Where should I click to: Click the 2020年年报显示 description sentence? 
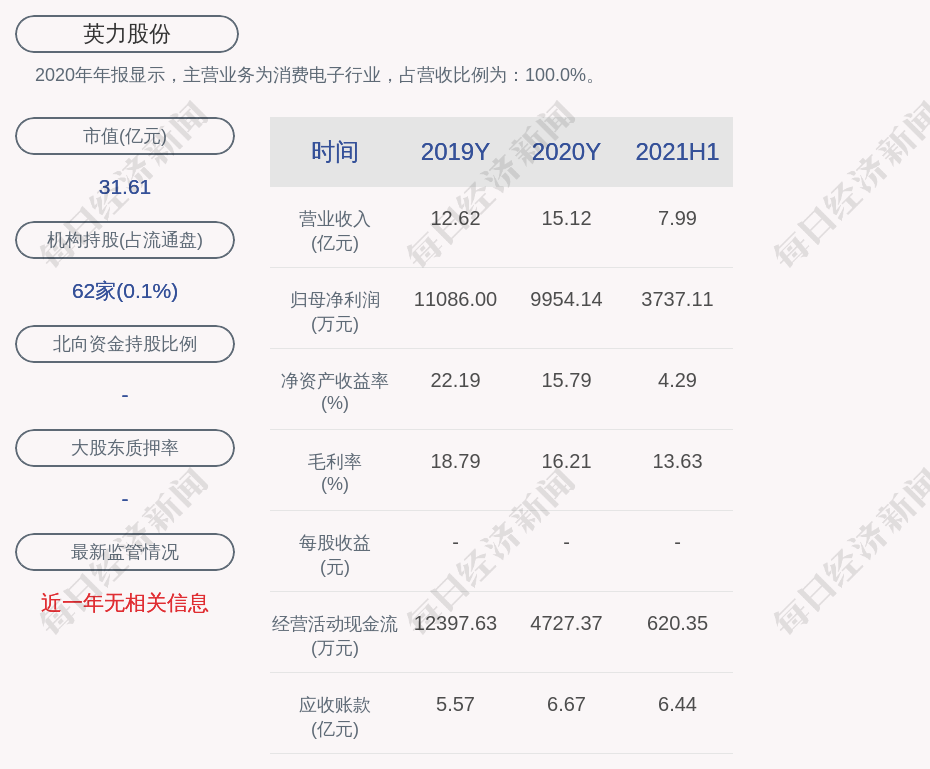316,75
